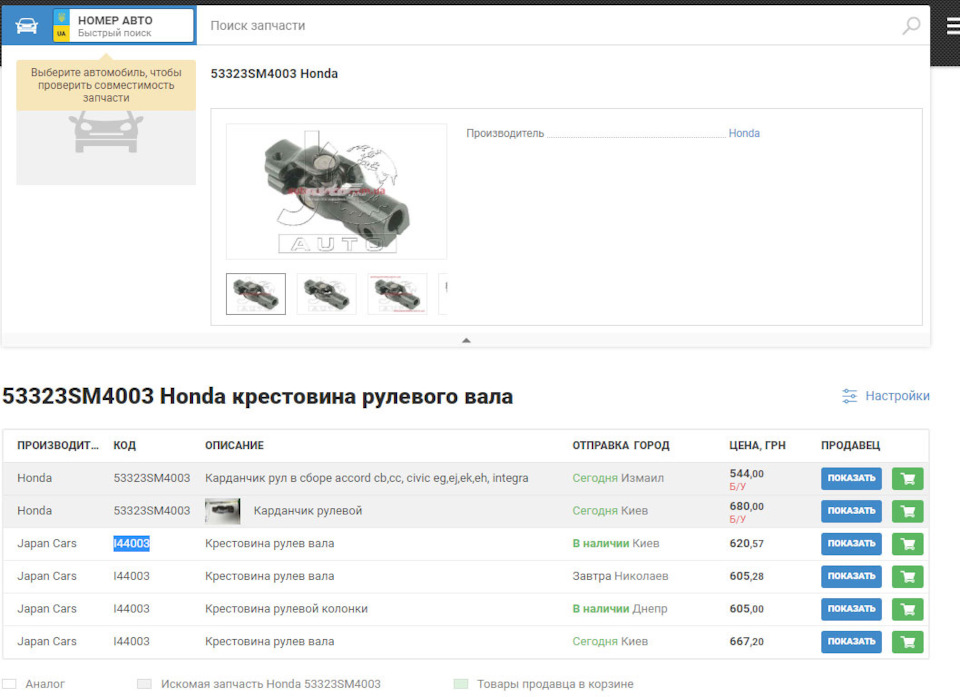The width and height of the screenshot is (960, 697).
Task: Open the Honda manufacturer link
Action: click(x=744, y=133)
